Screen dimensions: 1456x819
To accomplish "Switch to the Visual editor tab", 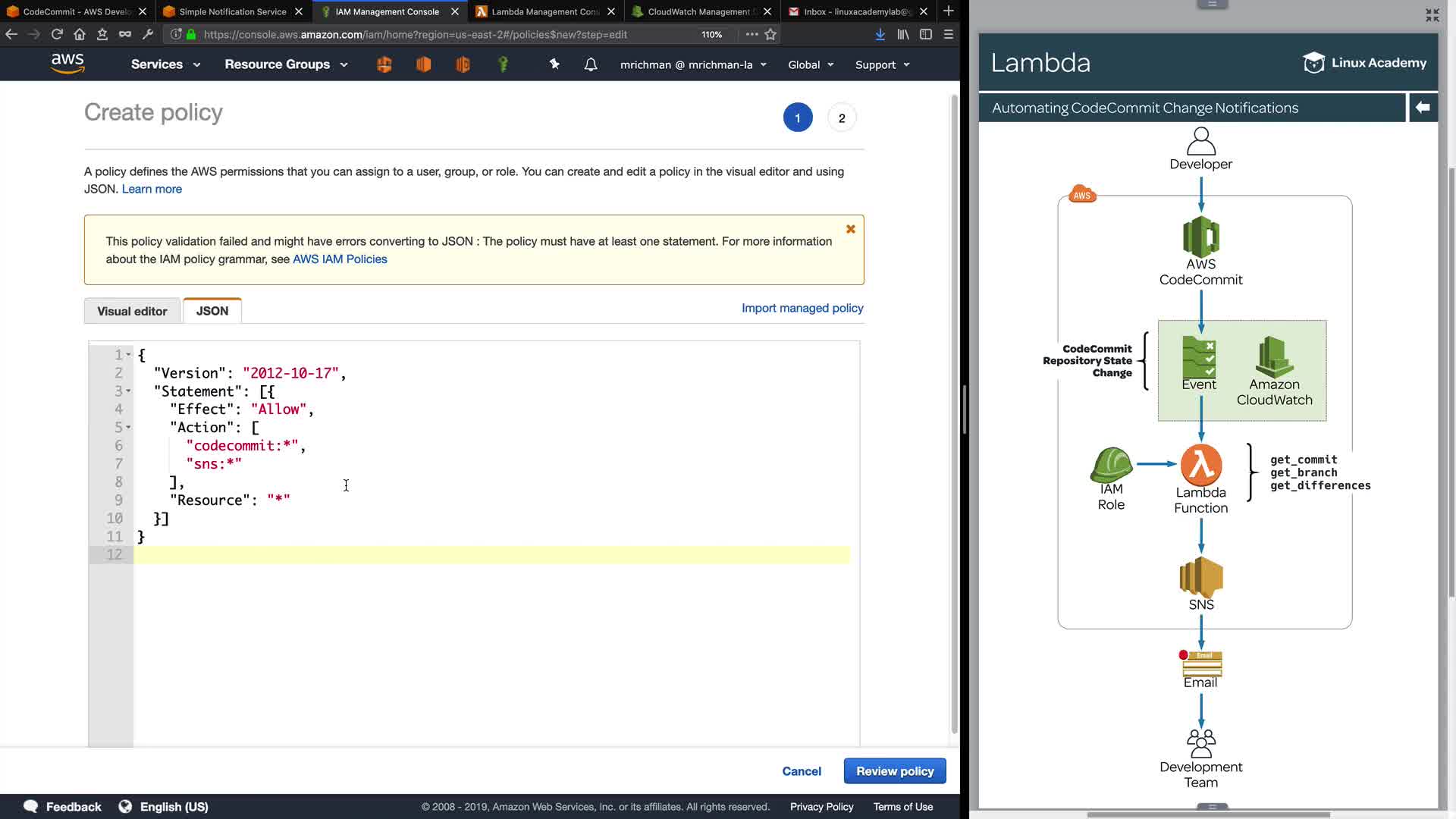I will tap(132, 311).
